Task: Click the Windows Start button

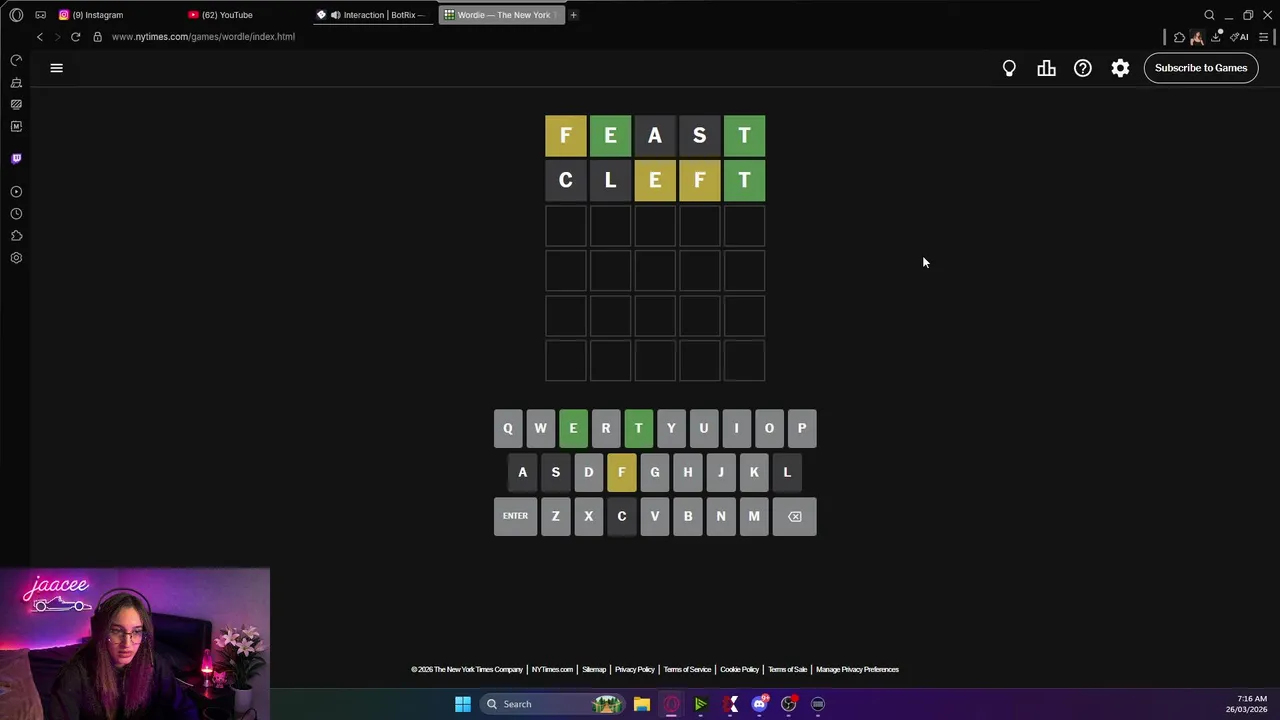Action: coord(463,704)
